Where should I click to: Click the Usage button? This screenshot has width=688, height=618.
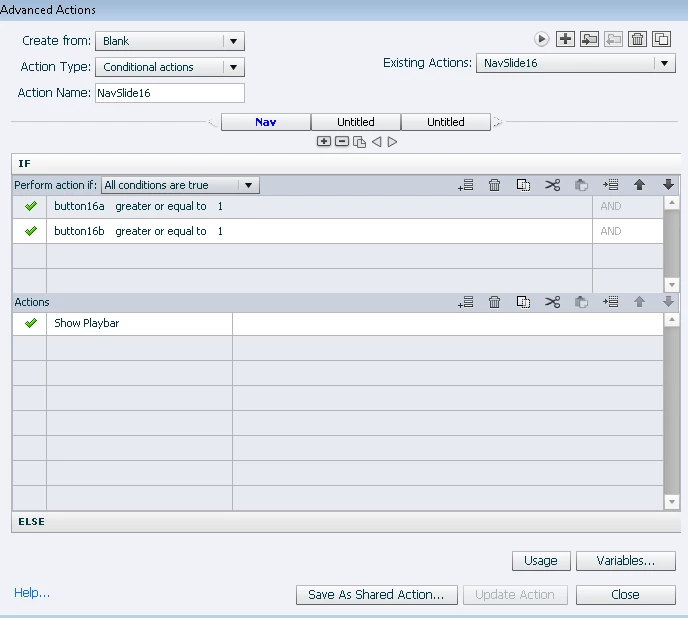pos(541,561)
